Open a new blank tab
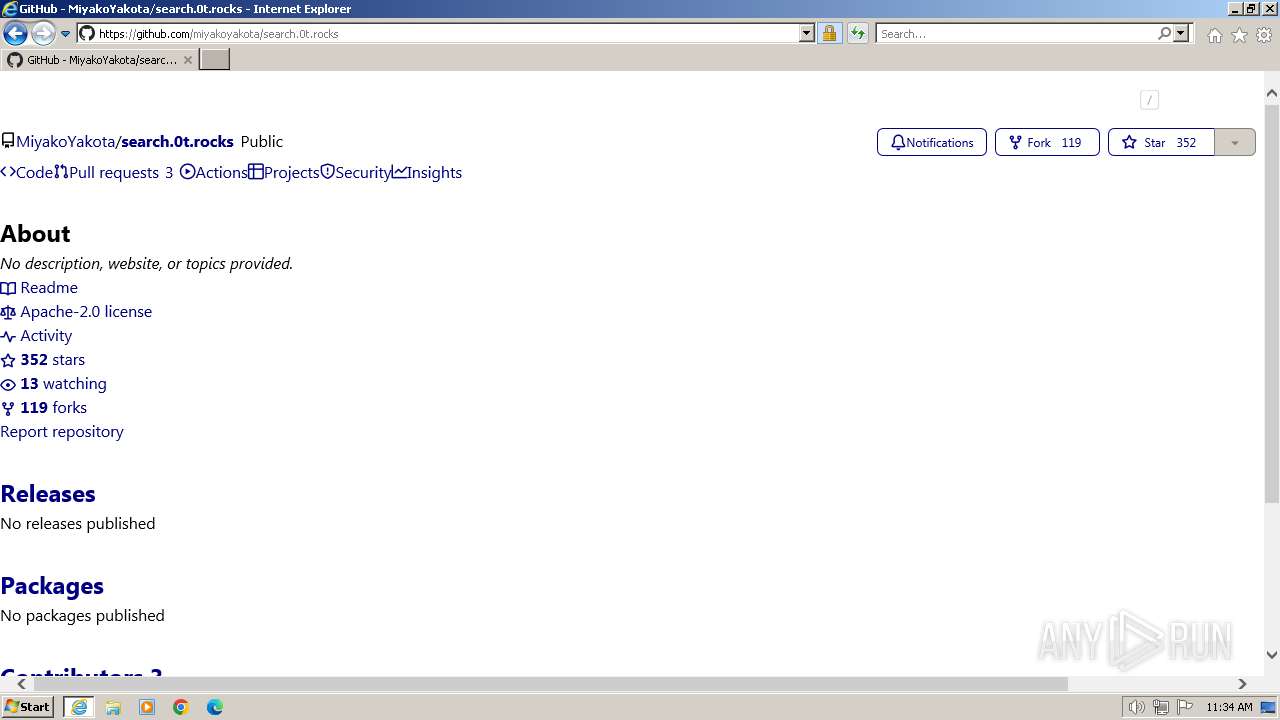The image size is (1280, 720). pos(214,60)
